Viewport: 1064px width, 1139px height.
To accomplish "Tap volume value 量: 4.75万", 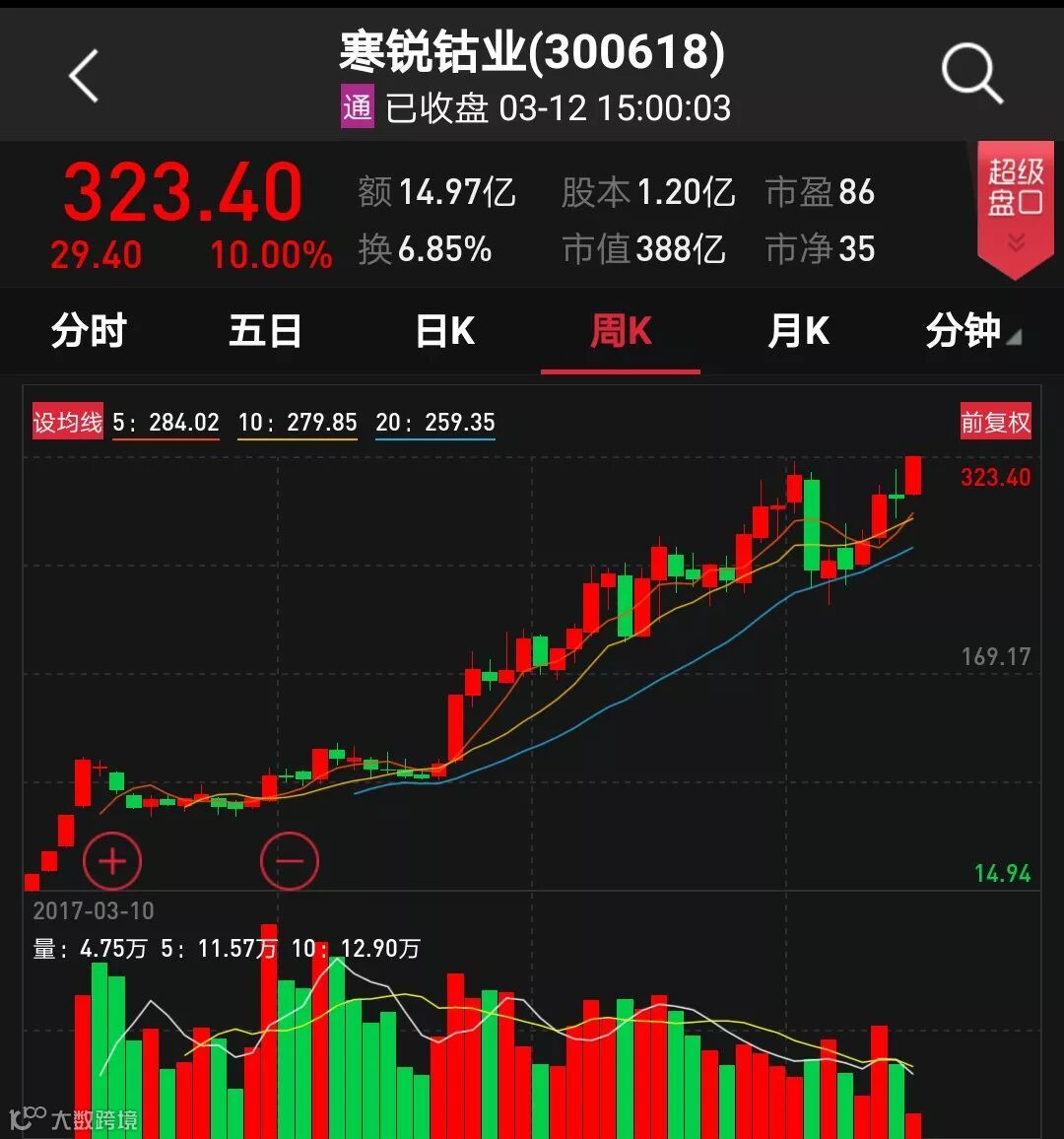I will pyautogui.click(x=90, y=948).
